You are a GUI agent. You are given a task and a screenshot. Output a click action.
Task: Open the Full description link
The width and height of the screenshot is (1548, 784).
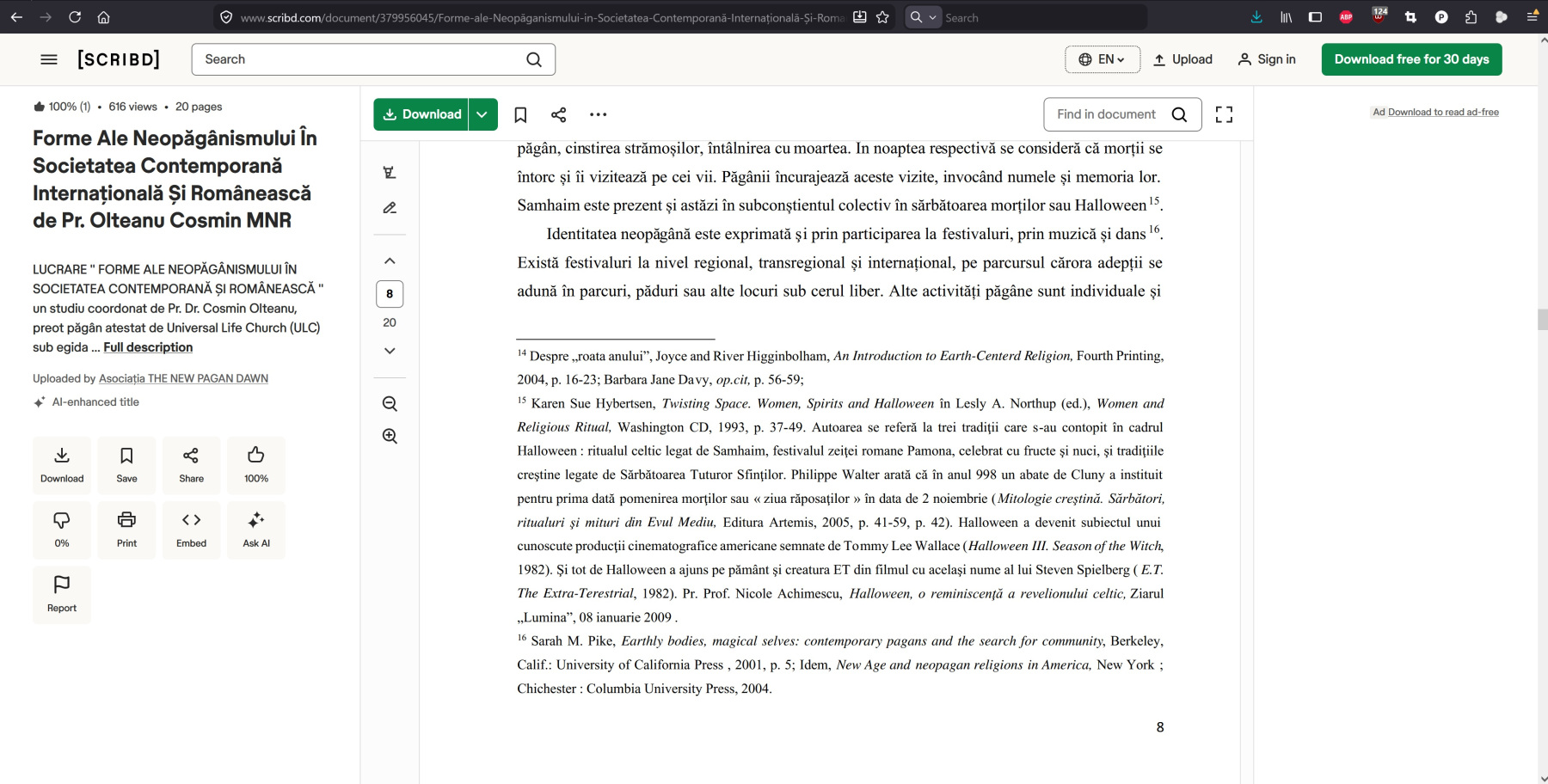click(148, 347)
